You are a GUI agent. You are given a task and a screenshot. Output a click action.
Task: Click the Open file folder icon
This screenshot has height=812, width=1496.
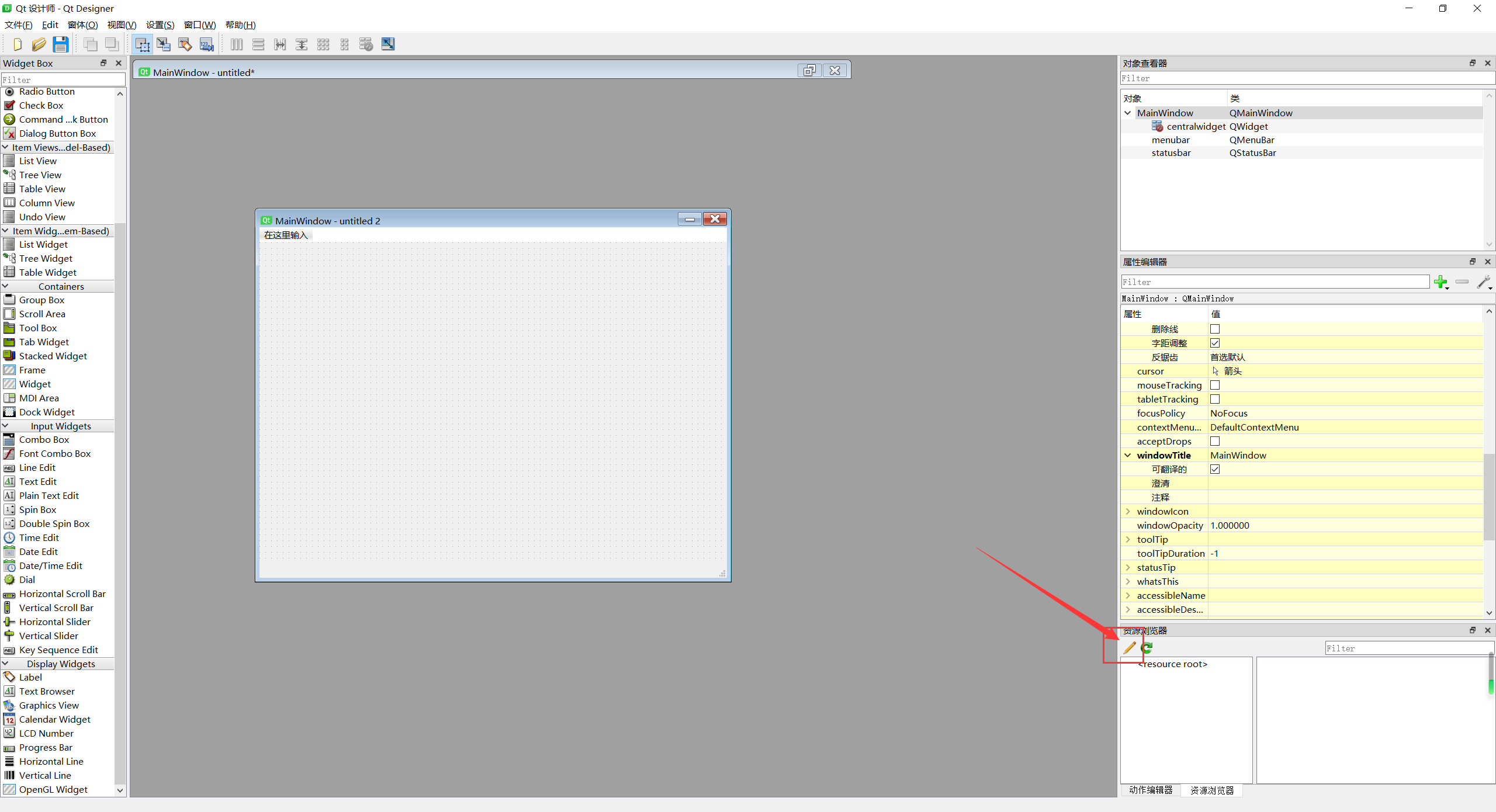[x=39, y=44]
